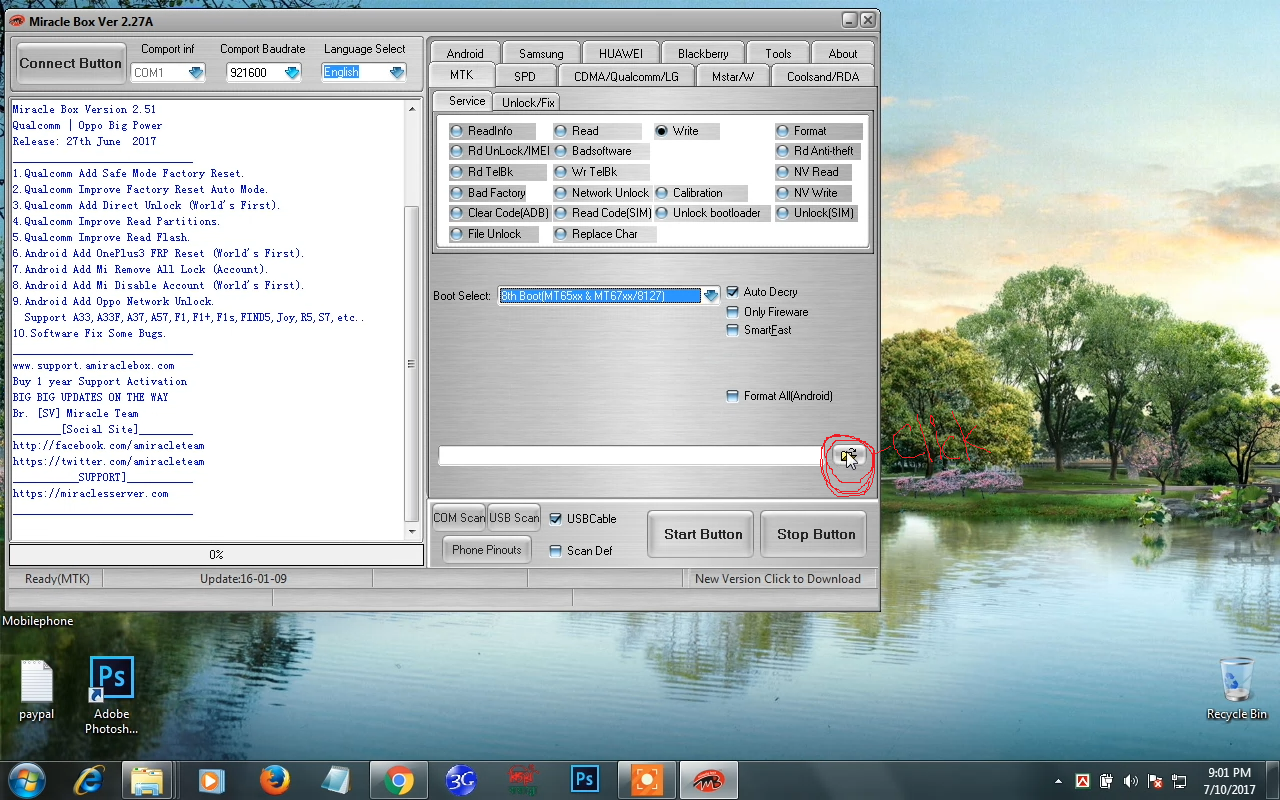Click the 3G app taskbar icon

coord(460,779)
